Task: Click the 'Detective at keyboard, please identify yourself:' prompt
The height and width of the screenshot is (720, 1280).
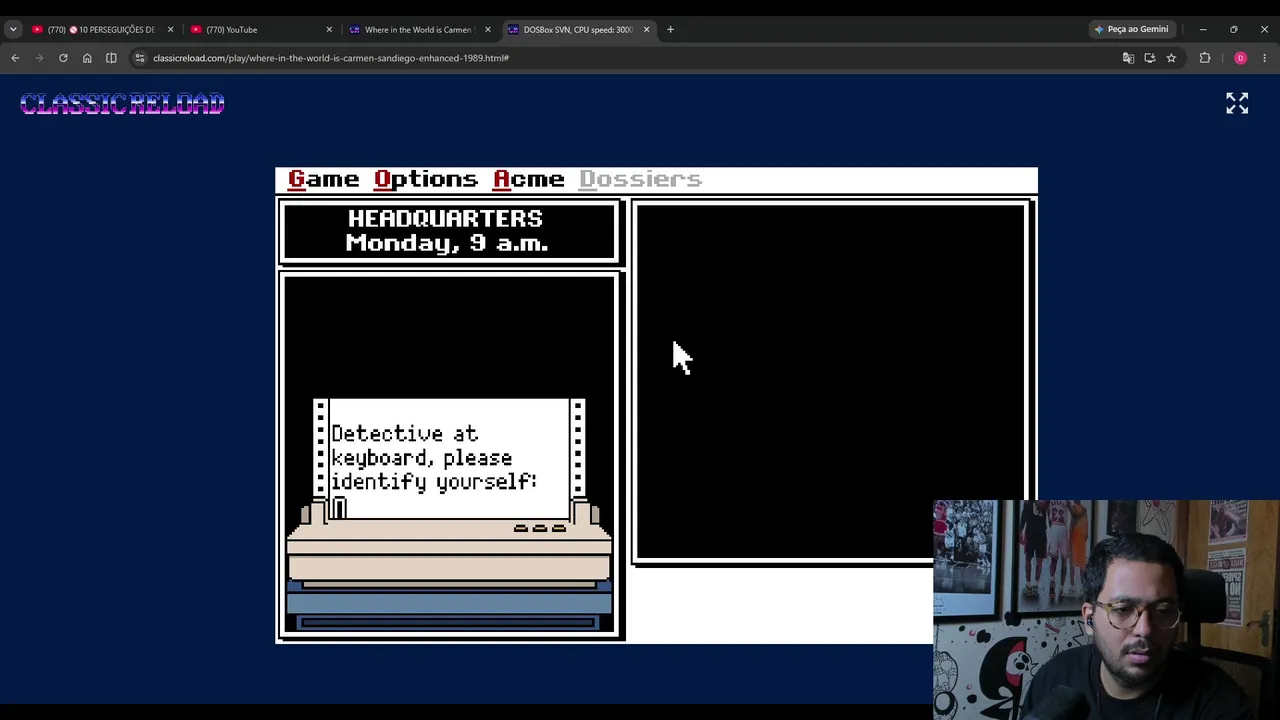Action: (x=434, y=458)
